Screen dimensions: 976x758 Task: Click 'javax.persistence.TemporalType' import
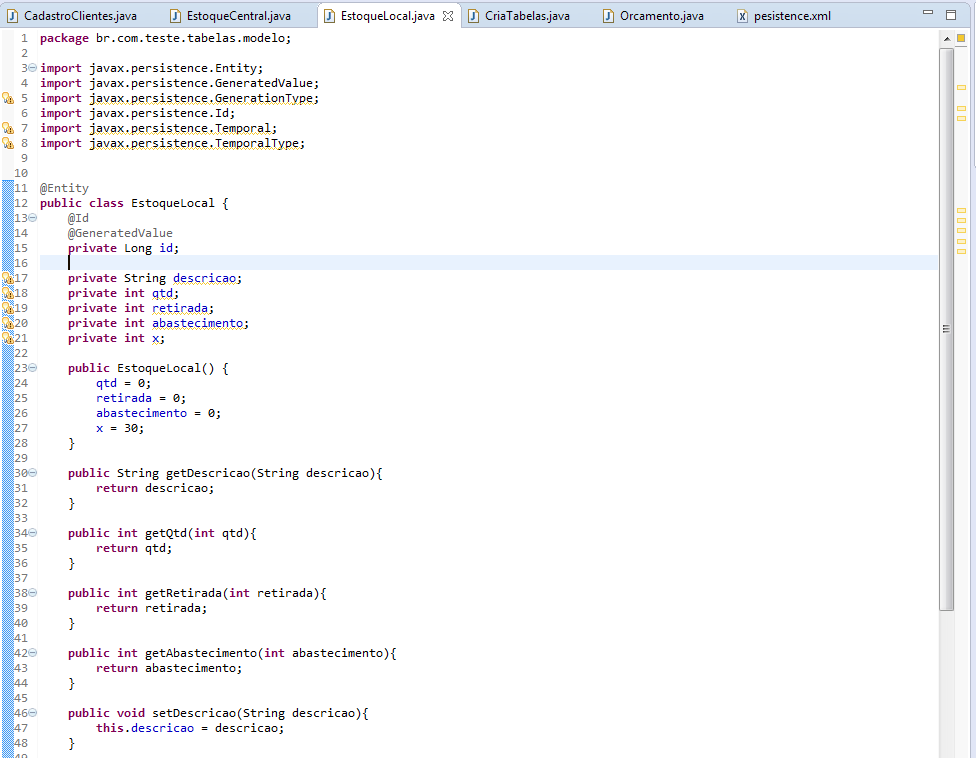click(x=194, y=143)
